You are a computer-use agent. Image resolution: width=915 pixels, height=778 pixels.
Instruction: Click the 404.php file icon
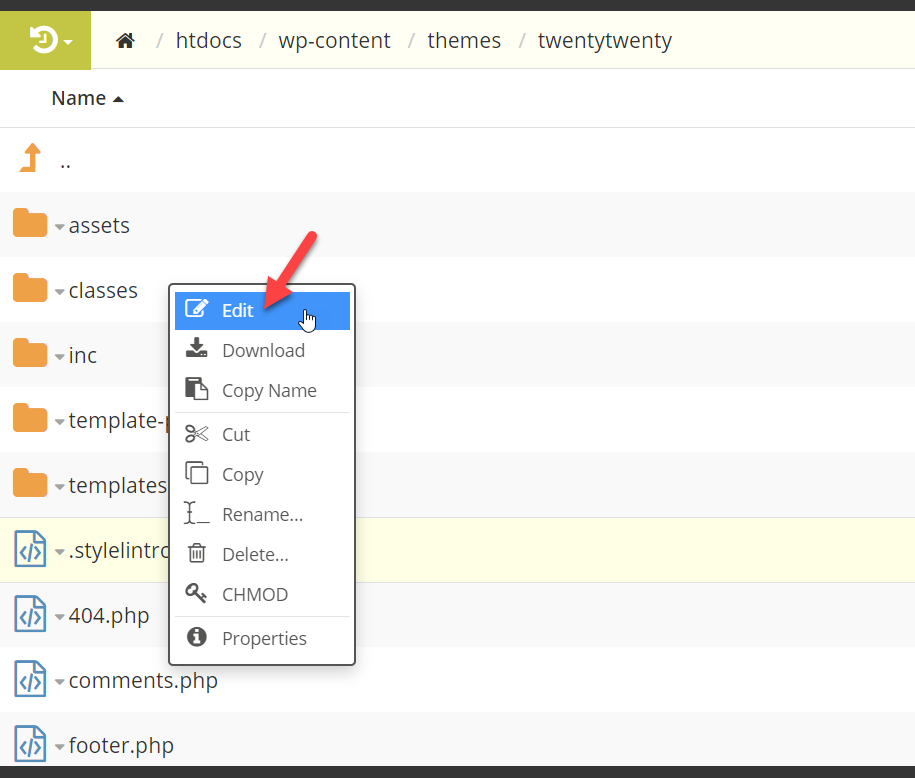pyautogui.click(x=30, y=614)
